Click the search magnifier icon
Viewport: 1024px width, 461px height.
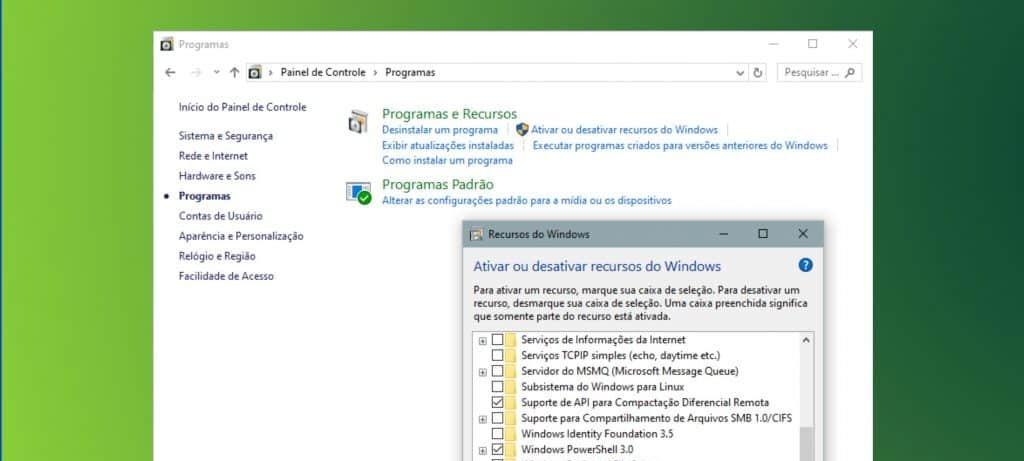pyautogui.click(x=850, y=72)
